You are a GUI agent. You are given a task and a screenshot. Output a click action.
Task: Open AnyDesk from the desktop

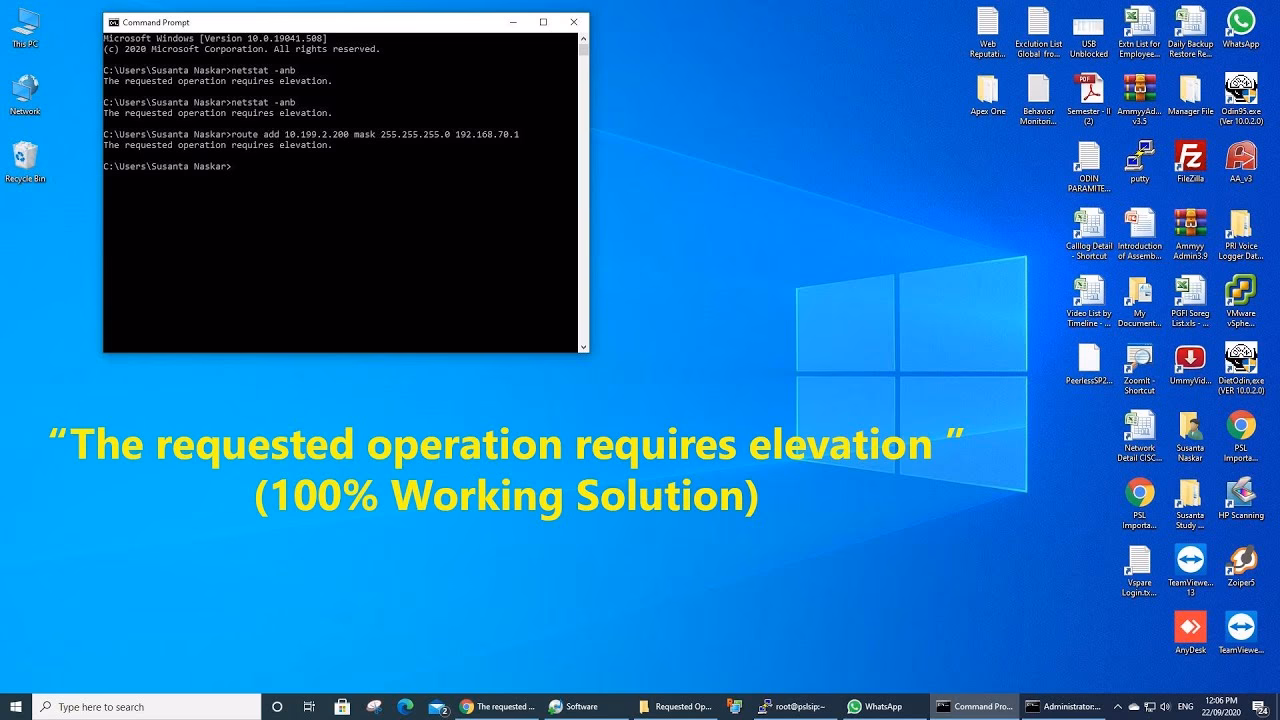pyautogui.click(x=1190, y=625)
